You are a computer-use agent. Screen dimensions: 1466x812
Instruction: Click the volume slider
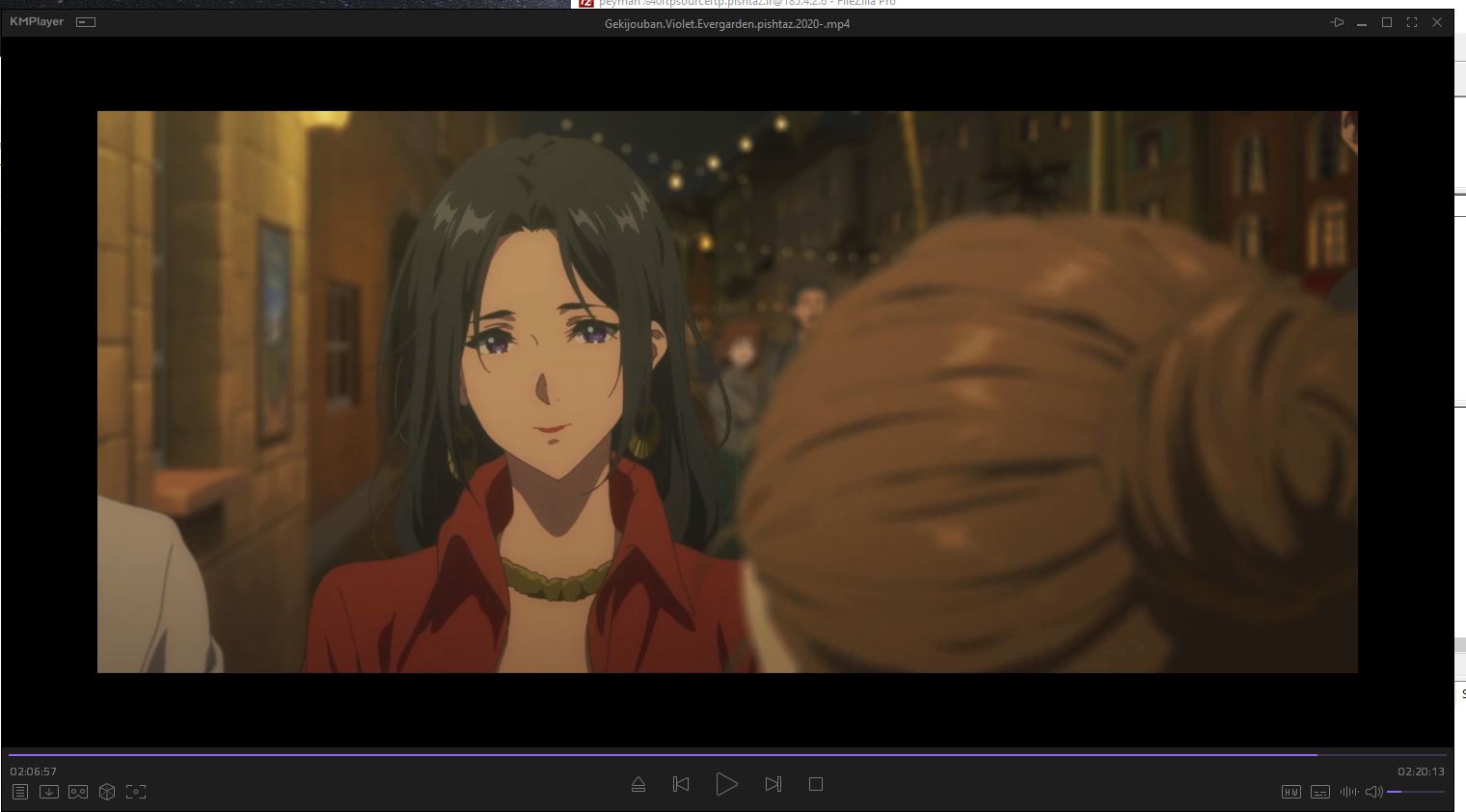tap(1415, 792)
